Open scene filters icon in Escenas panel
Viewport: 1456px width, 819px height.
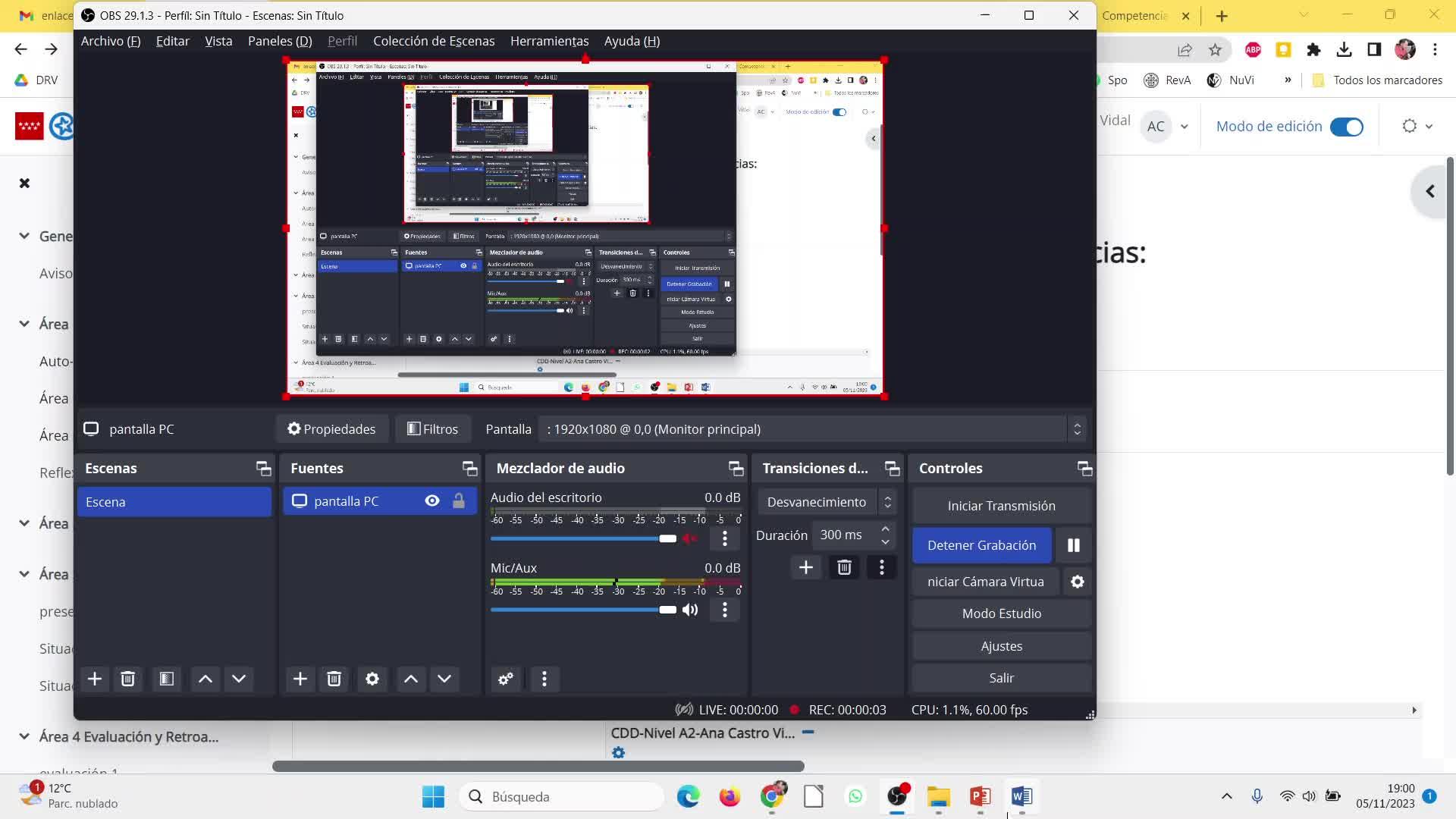[166, 679]
